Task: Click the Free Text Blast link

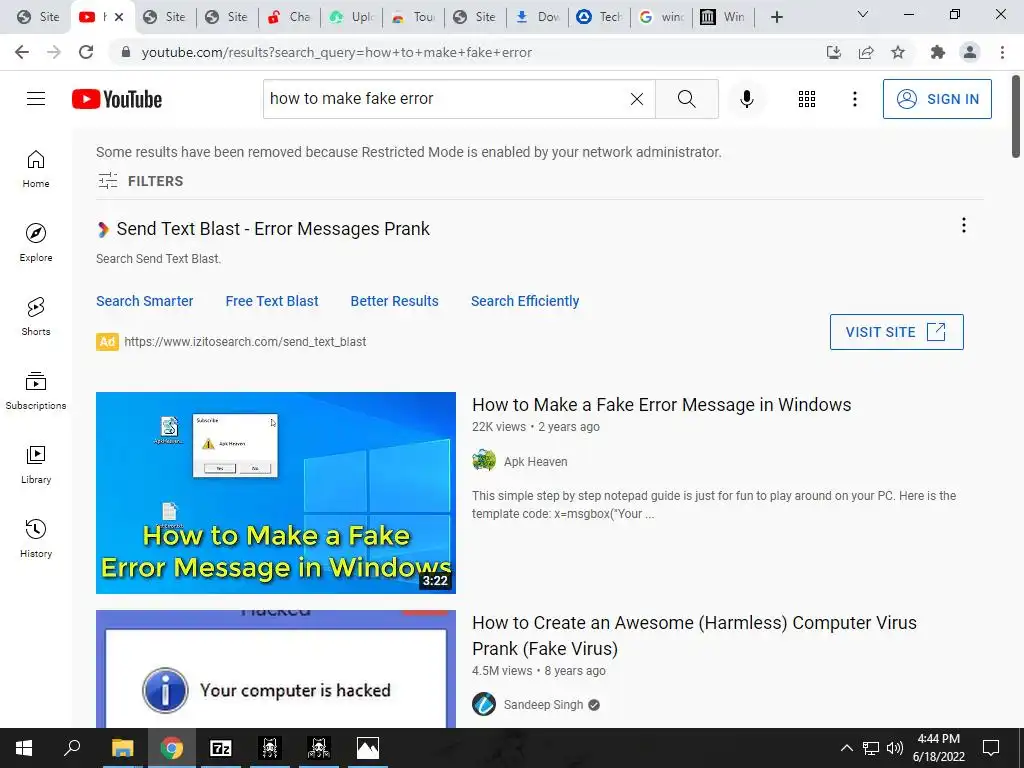Action: coord(272,301)
